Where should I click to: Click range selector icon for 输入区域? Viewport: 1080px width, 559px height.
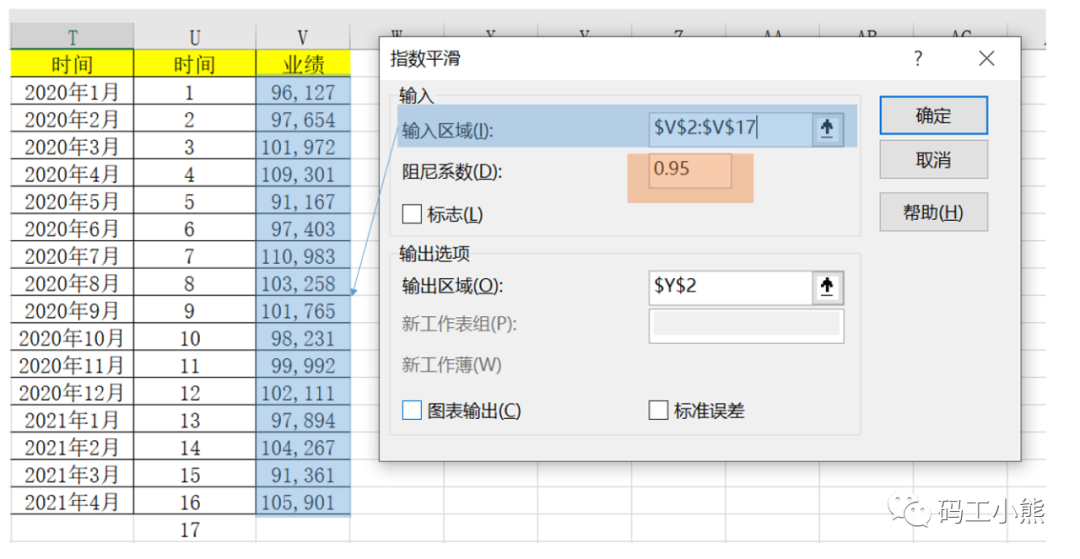pyautogui.click(x=827, y=128)
